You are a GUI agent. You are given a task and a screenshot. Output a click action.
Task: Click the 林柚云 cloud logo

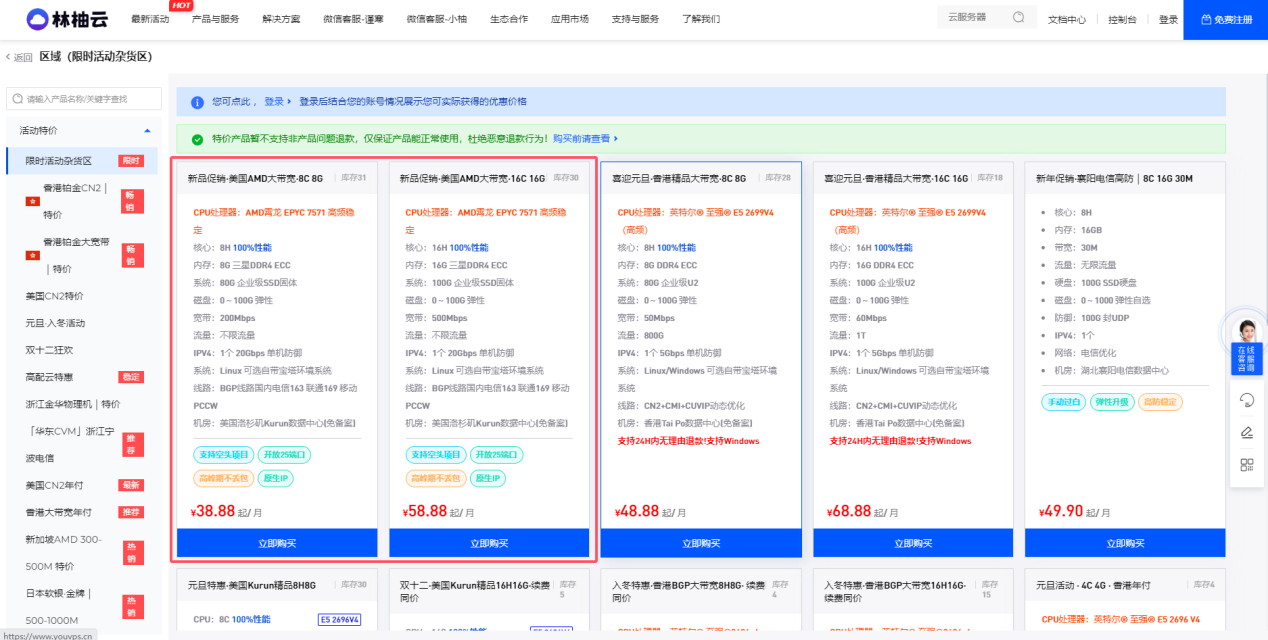(66, 19)
